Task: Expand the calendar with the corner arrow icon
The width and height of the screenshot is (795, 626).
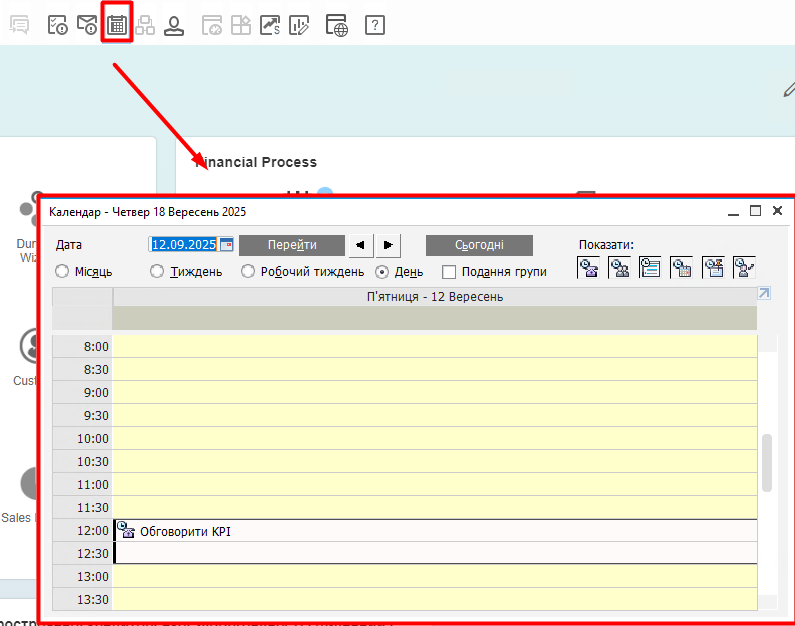Action: (x=764, y=293)
